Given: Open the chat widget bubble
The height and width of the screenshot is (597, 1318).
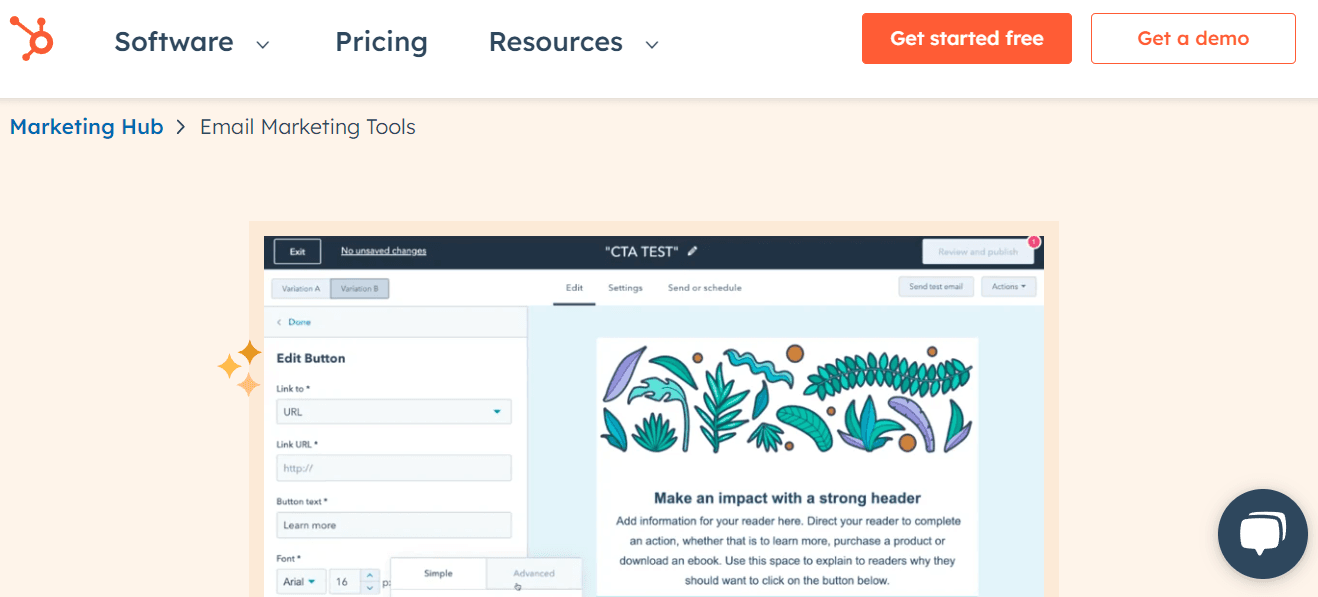Looking at the screenshot, I should point(1262,533).
